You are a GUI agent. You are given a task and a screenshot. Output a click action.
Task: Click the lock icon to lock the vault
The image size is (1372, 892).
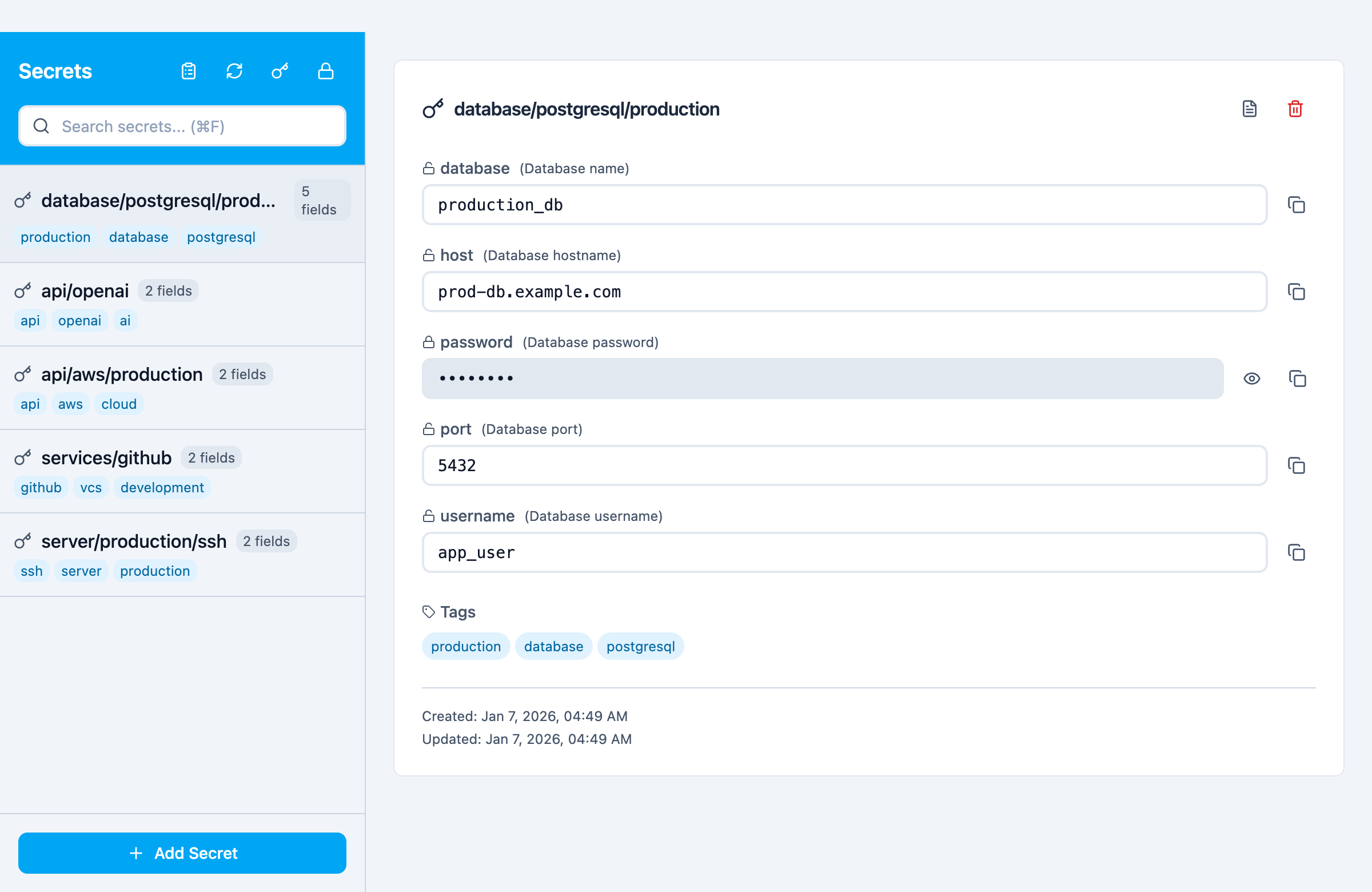tap(326, 71)
